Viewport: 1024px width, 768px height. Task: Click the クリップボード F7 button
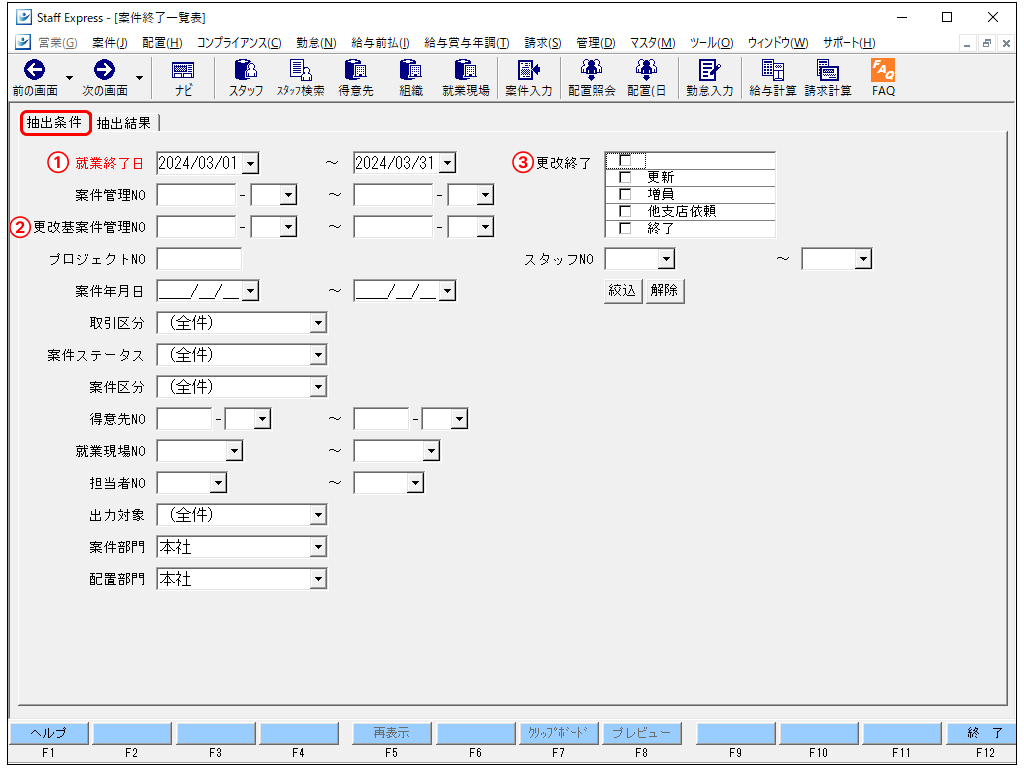tap(558, 733)
